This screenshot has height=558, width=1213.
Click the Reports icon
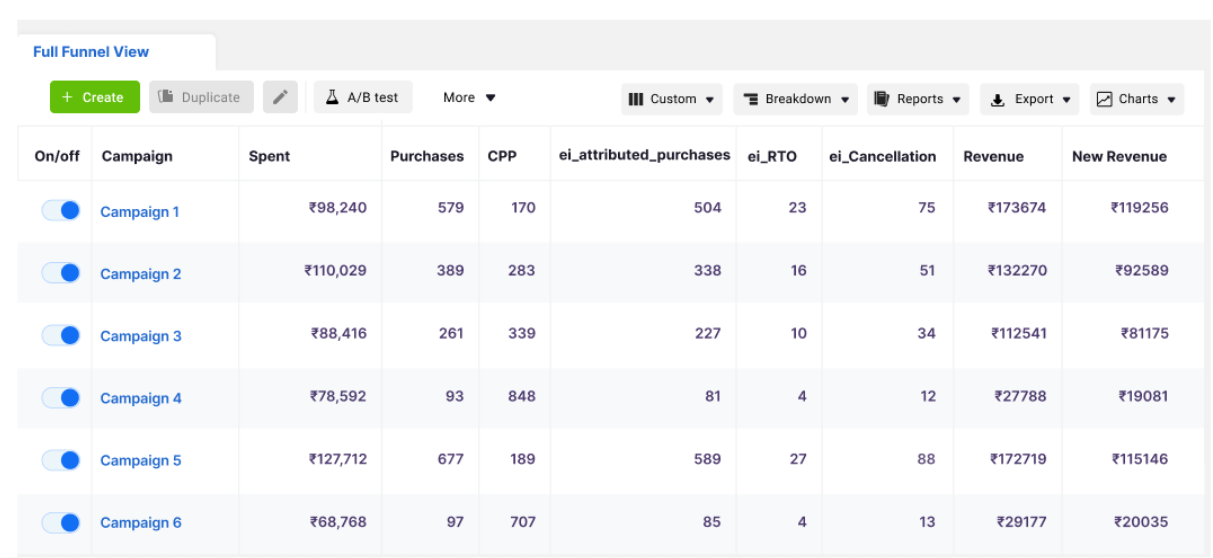[882, 99]
